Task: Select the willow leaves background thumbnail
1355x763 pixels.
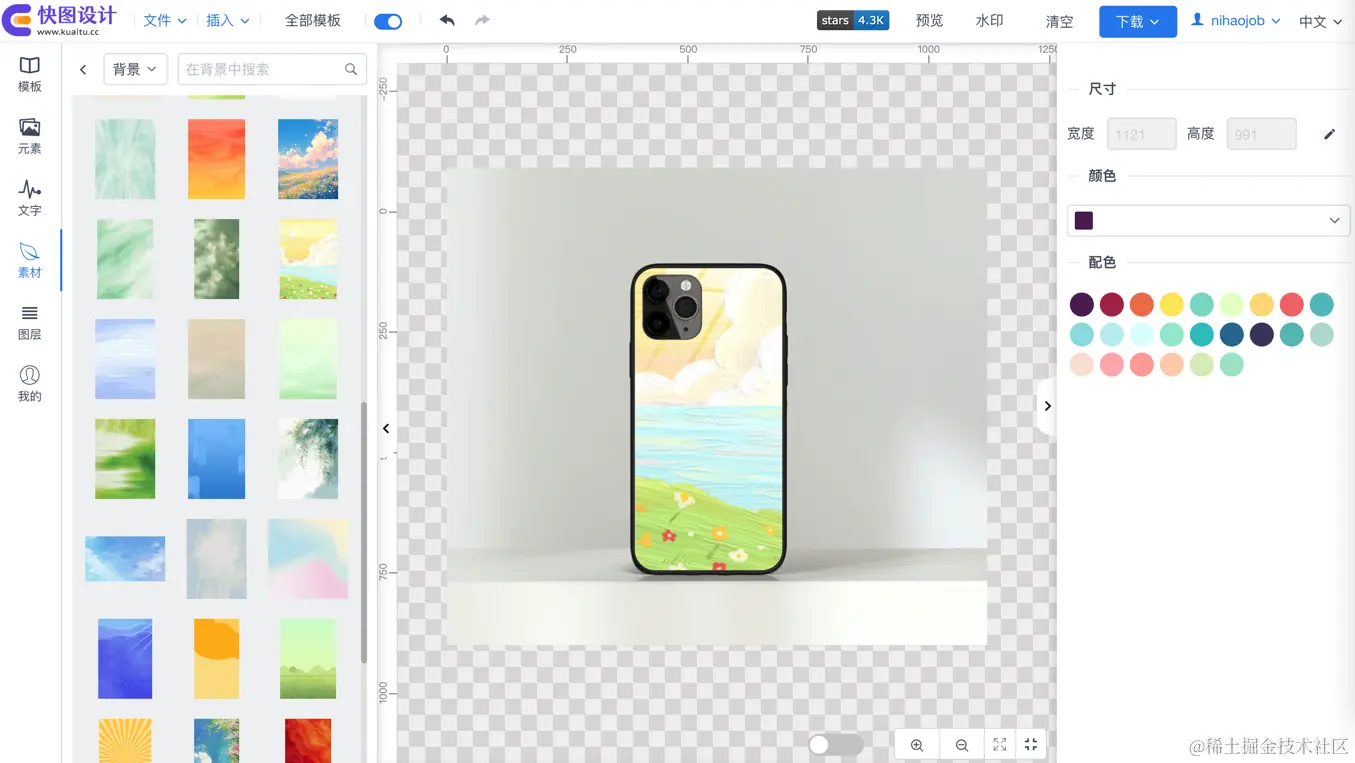Action: tap(308, 459)
